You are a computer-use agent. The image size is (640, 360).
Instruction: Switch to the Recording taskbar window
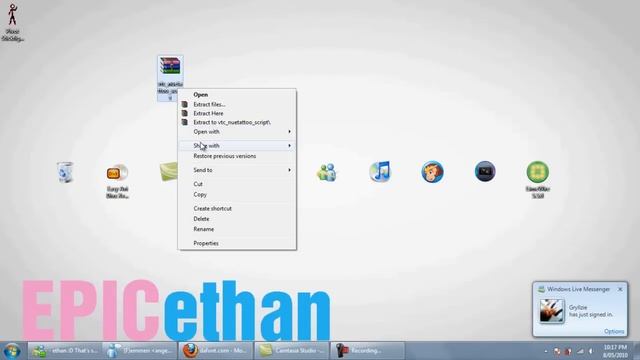pos(367,351)
